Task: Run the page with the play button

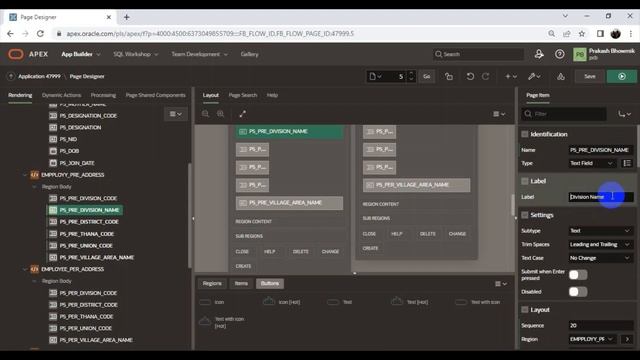Action: coord(622,76)
